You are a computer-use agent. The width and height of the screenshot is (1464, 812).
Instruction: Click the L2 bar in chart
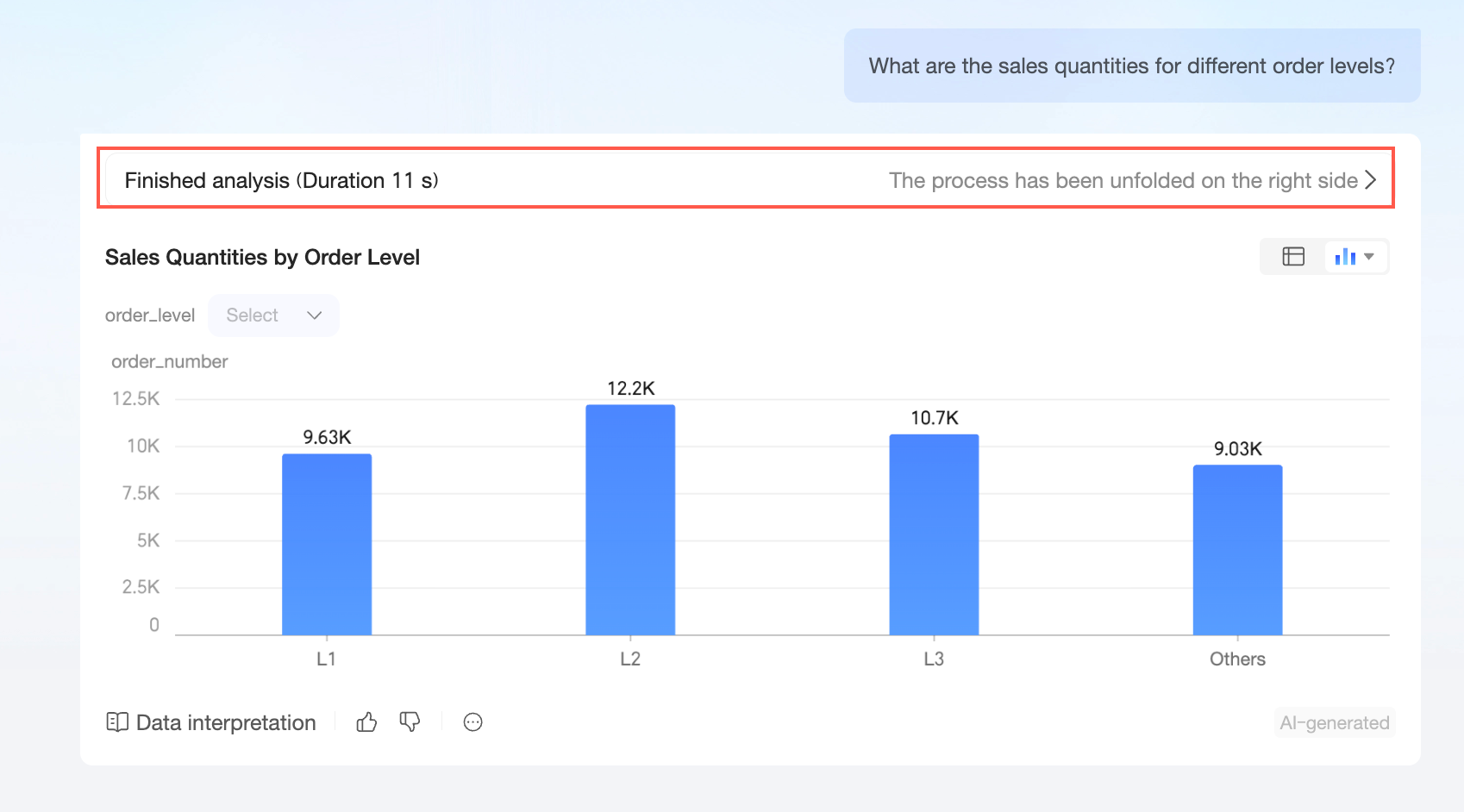pos(630,520)
